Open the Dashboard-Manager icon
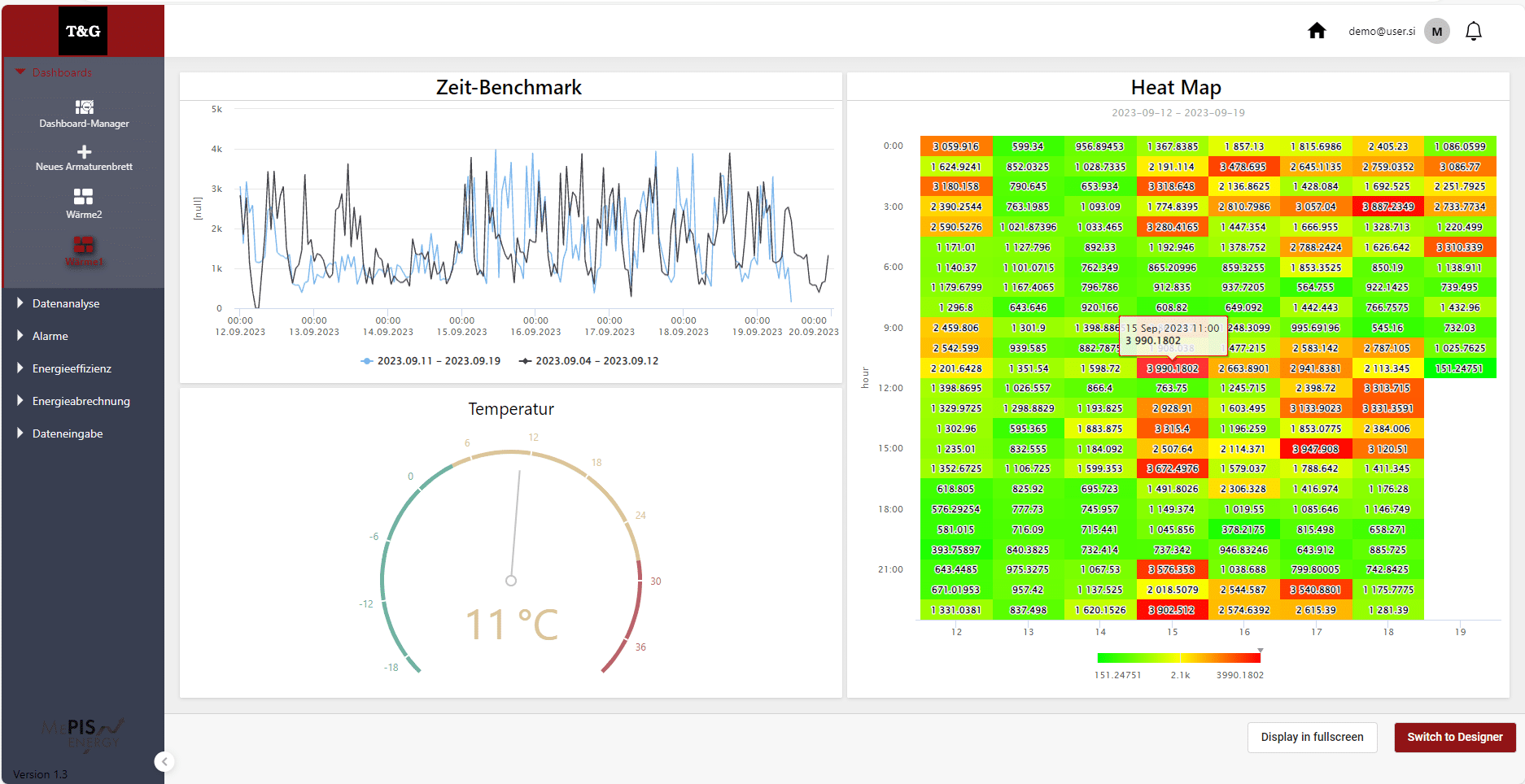The height and width of the screenshot is (784, 1525). point(84,107)
